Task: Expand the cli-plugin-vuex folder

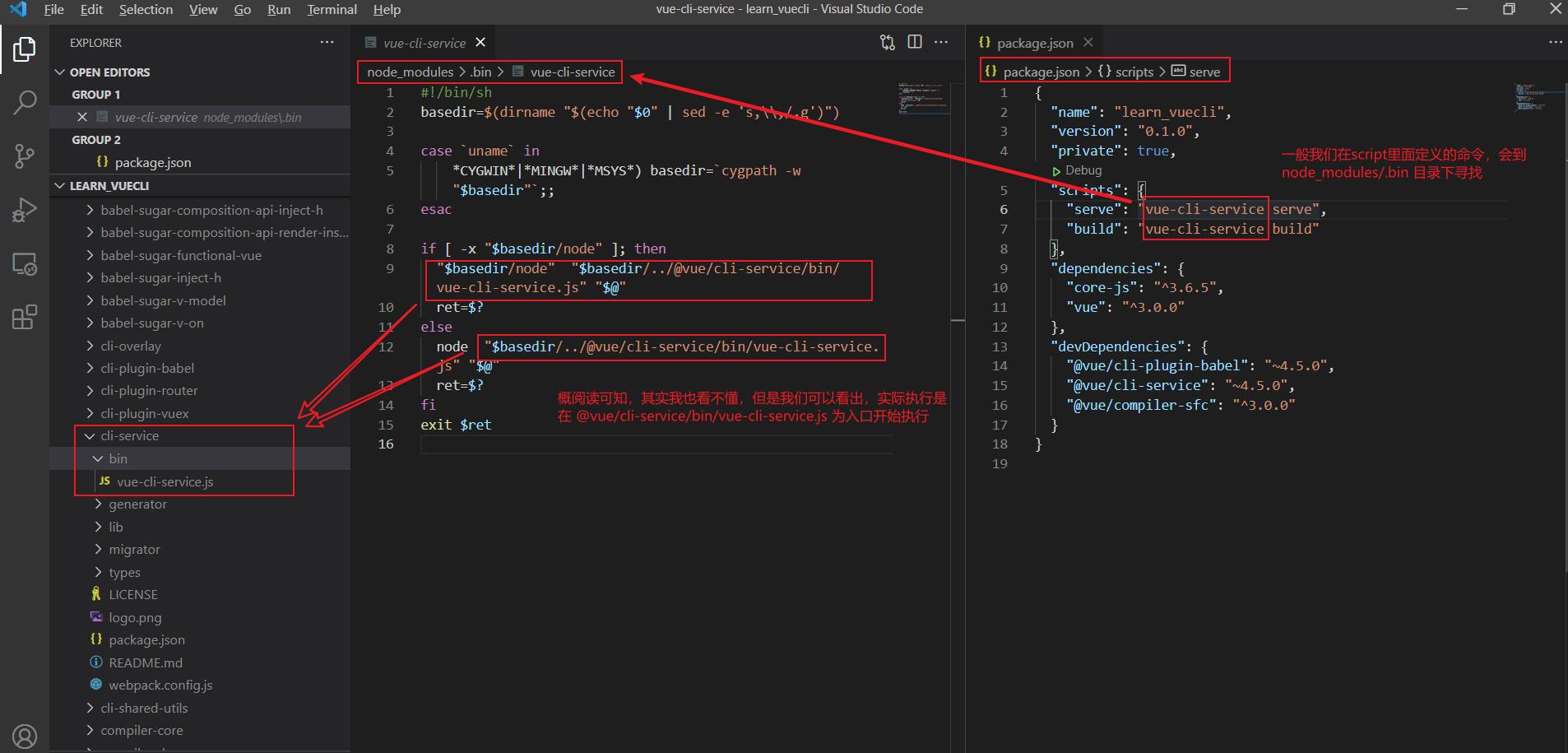Action: [x=145, y=414]
